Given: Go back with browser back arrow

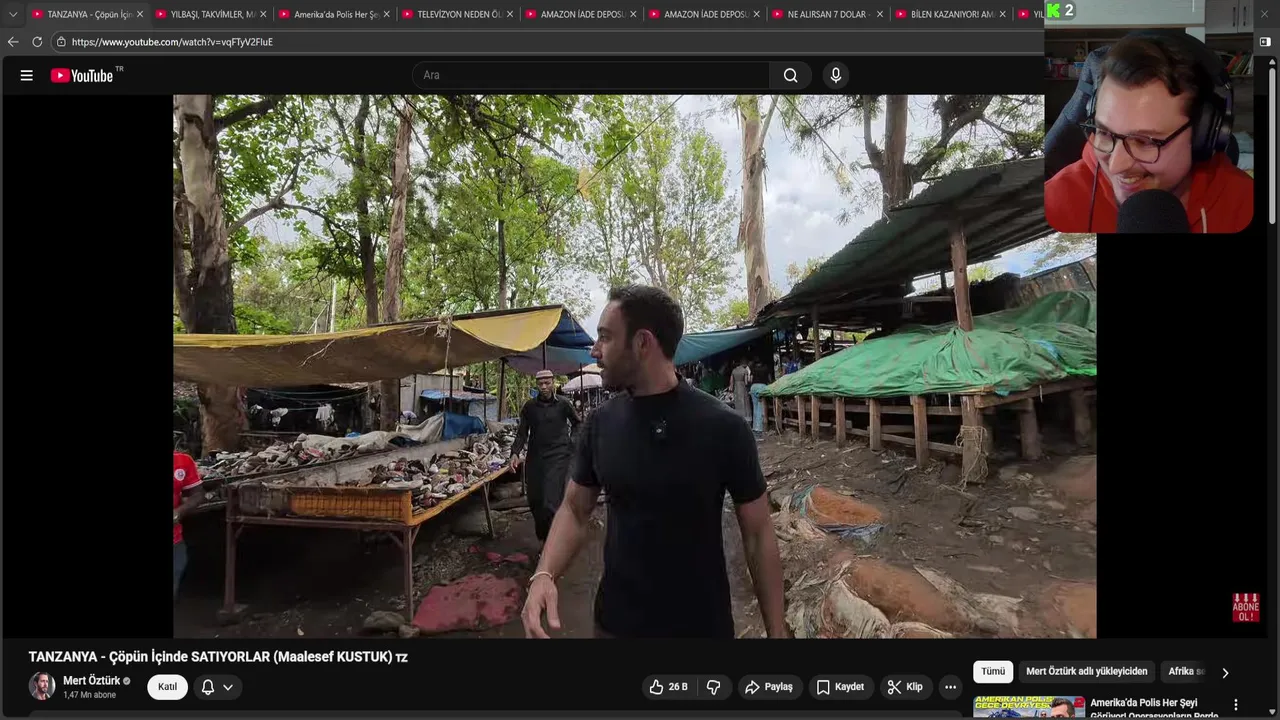Looking at the screenshot, I should point(13,42).
